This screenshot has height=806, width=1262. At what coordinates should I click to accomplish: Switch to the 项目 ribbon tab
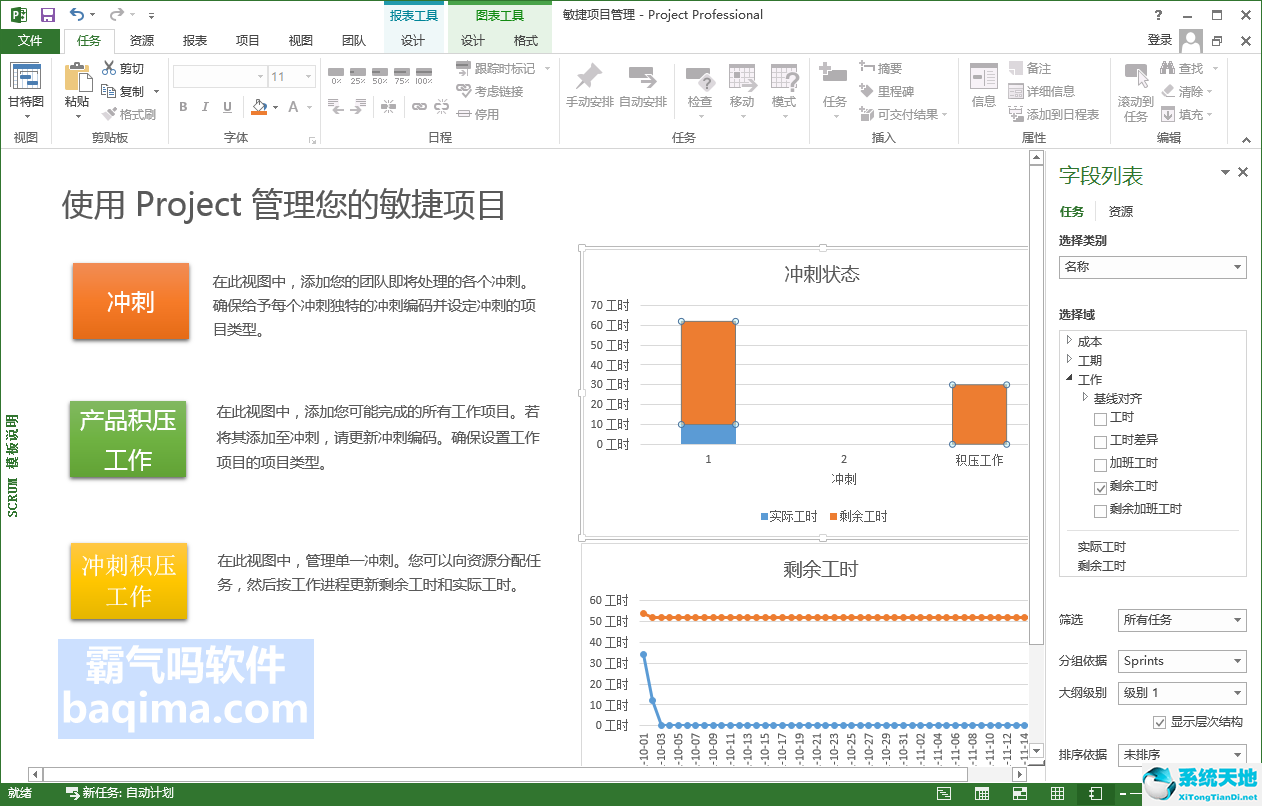click(248, 41)
